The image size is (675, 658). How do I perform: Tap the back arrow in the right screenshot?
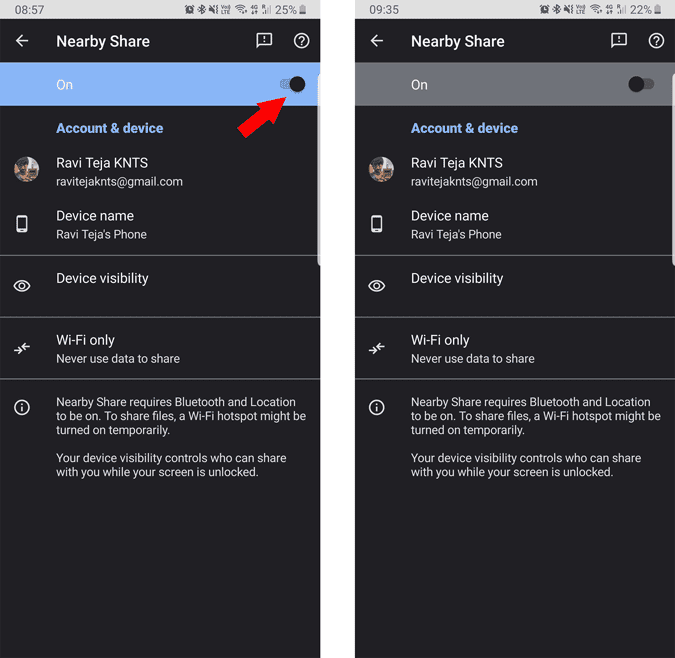[377, 41]
